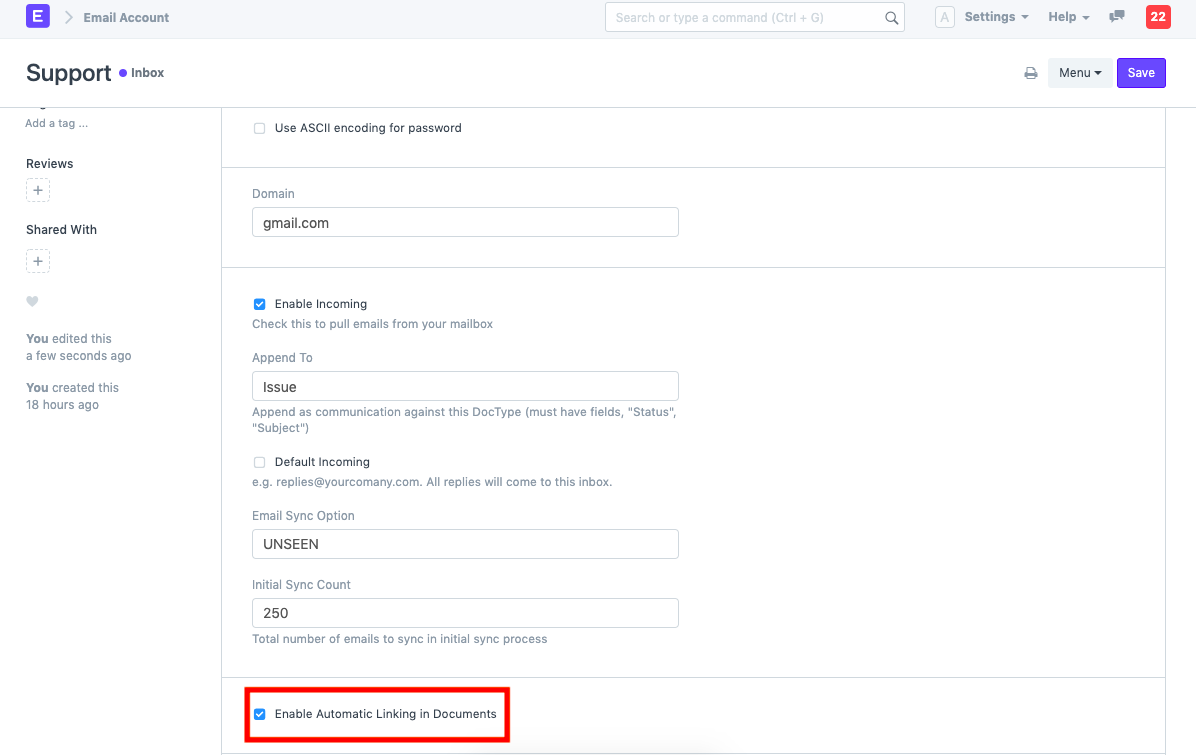The height and width of the screenshot is (755, 1196).
Task: Add a review with the plus icon
Action: 37,190
